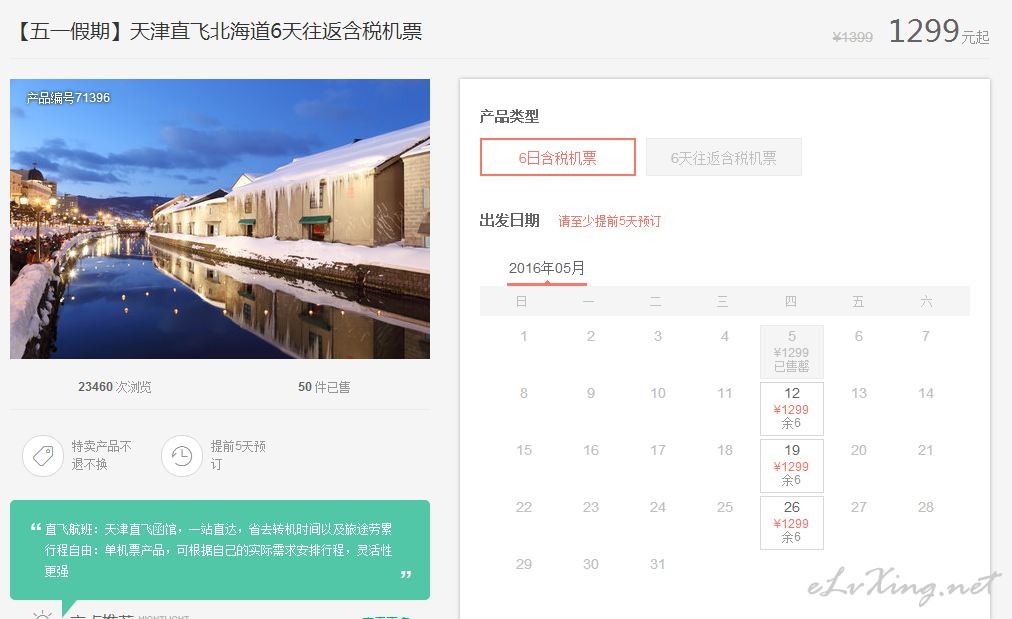
Task: Click the 出发日期 section heading
Action: (x=509, y=221)
